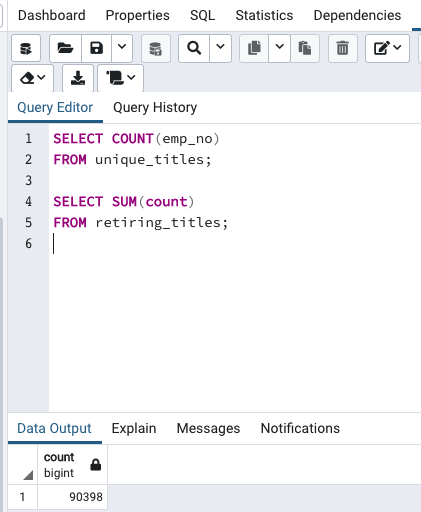Image resolution: width=421 pixels, height=512 pixels.
Task: Delete rows with the trash icon
Action: point(343,48)
